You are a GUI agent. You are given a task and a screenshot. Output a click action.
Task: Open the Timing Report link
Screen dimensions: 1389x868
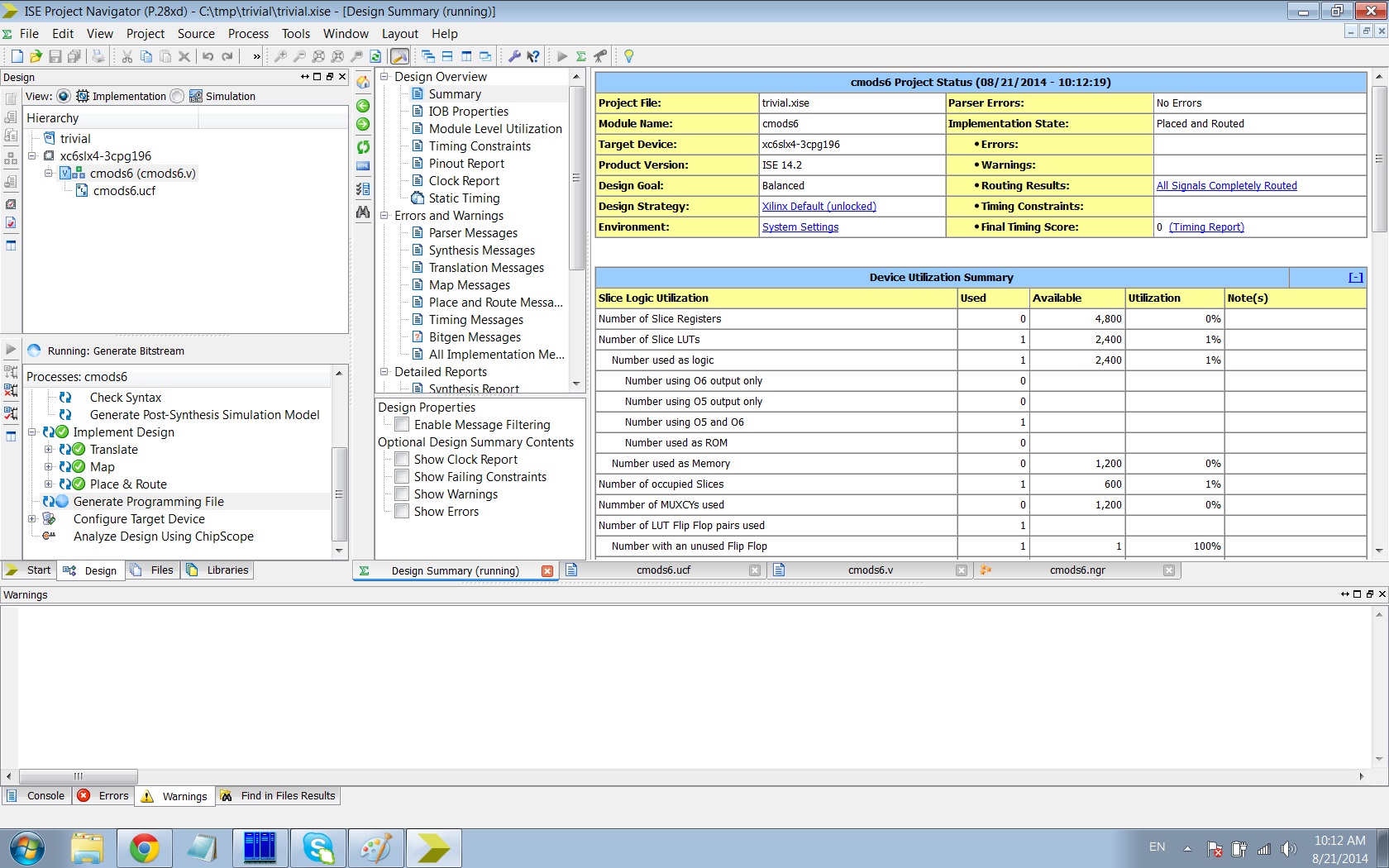click(1206, 227)
